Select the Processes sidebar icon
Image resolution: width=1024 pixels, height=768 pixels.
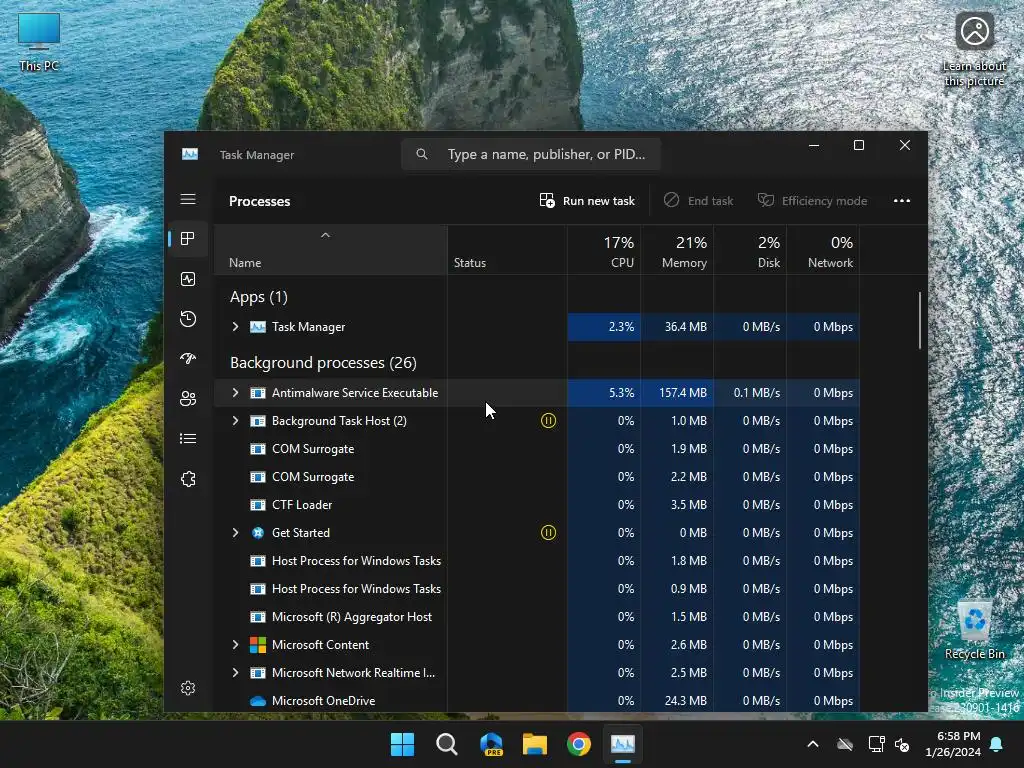[x=188, y=239]
